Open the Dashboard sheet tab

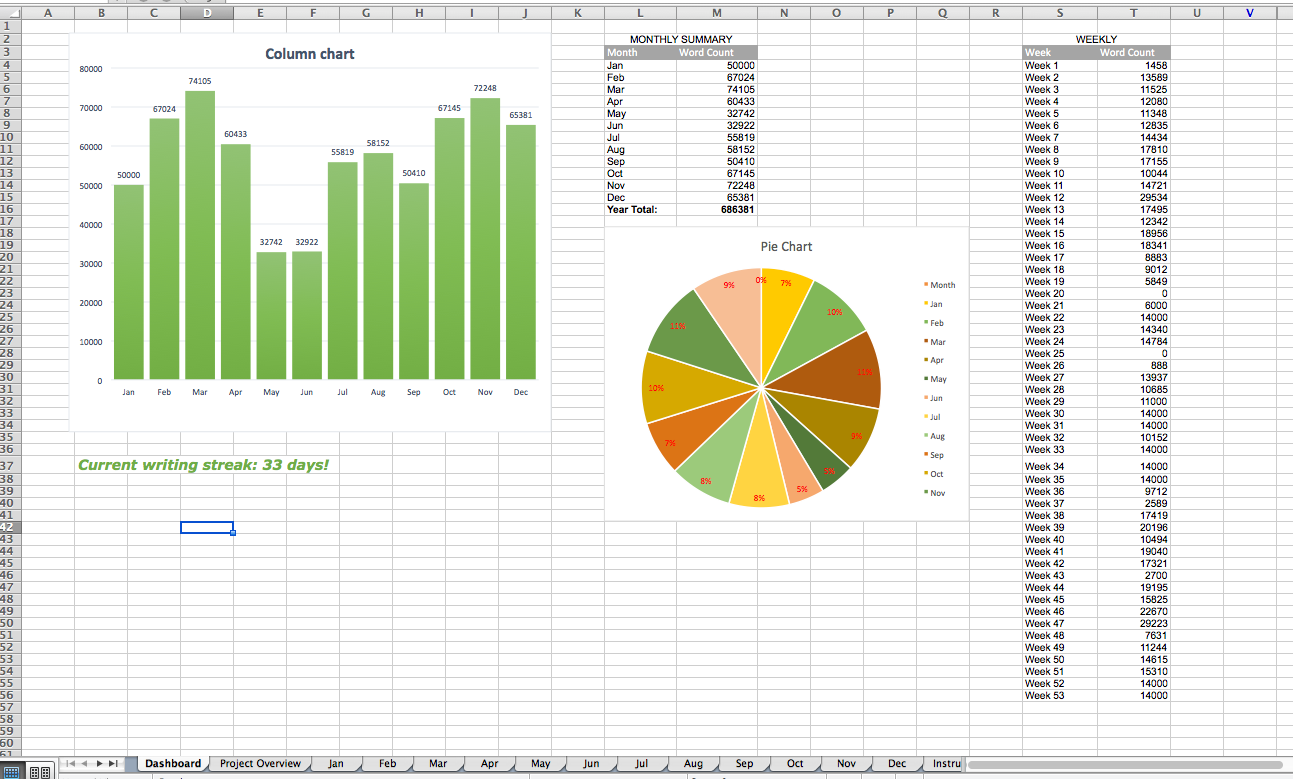pyautogui.click(x=173, y=764)
